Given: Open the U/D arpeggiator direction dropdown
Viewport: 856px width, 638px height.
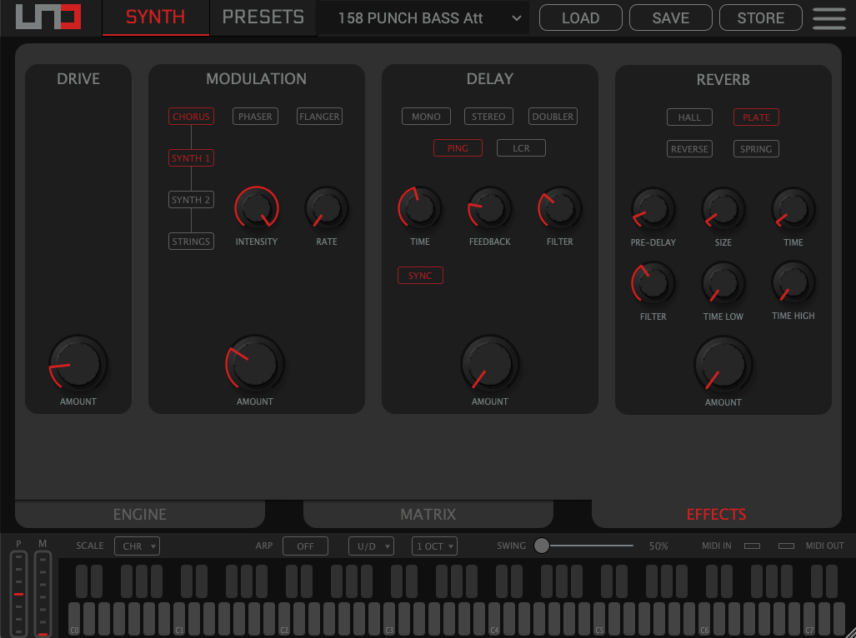Looking at the screenshot, I should pyautogui.click(x=370, y=546).
